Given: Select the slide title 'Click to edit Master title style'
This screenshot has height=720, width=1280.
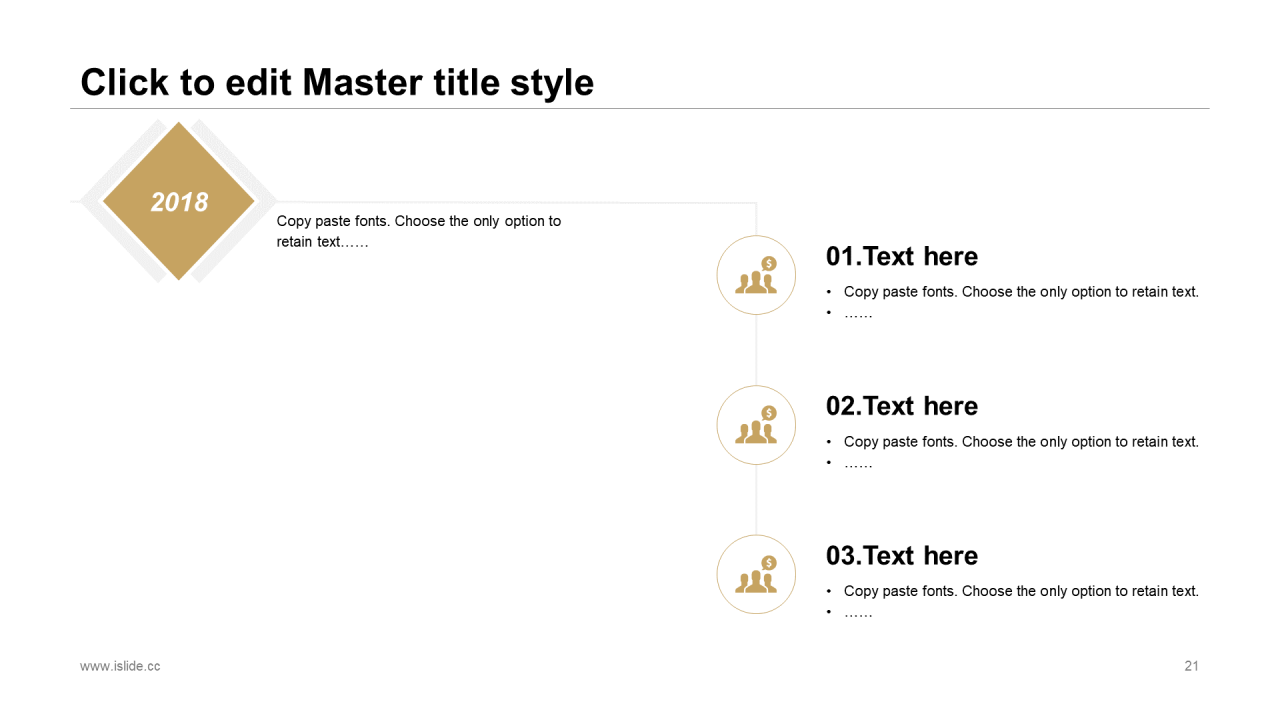Looking at the screenshot, I should 337,82.
